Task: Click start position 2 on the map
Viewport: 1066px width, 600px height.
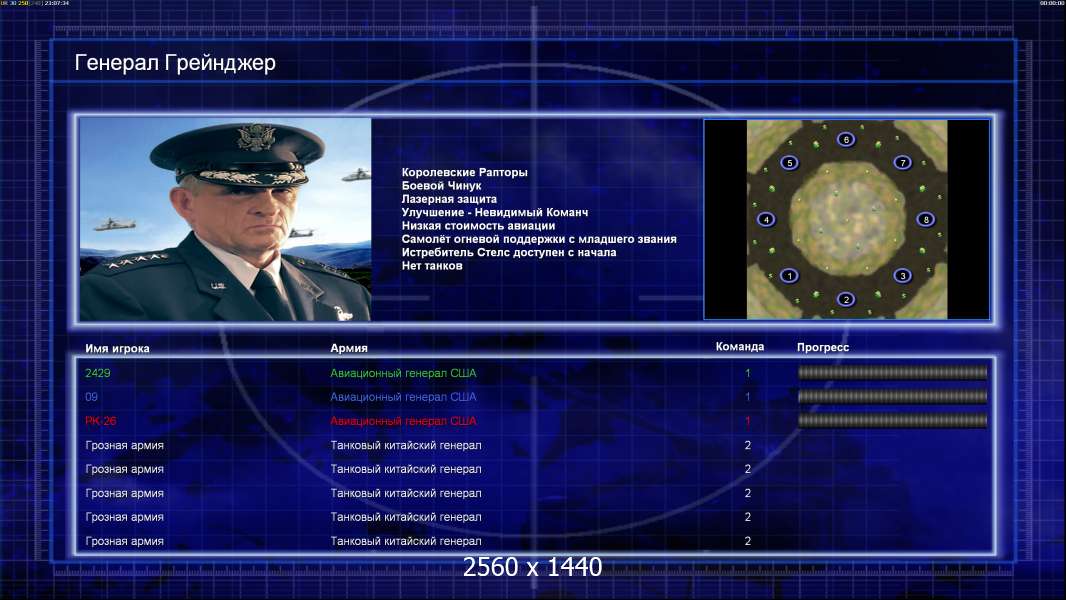Action: click(x=846, y=299)
